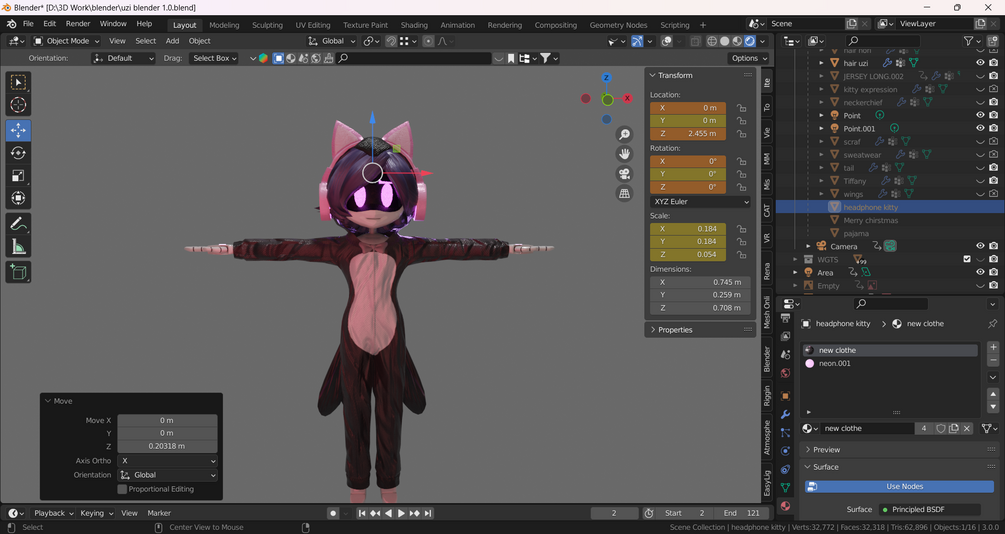Hide hair uzi in viewport

point(980,63)
